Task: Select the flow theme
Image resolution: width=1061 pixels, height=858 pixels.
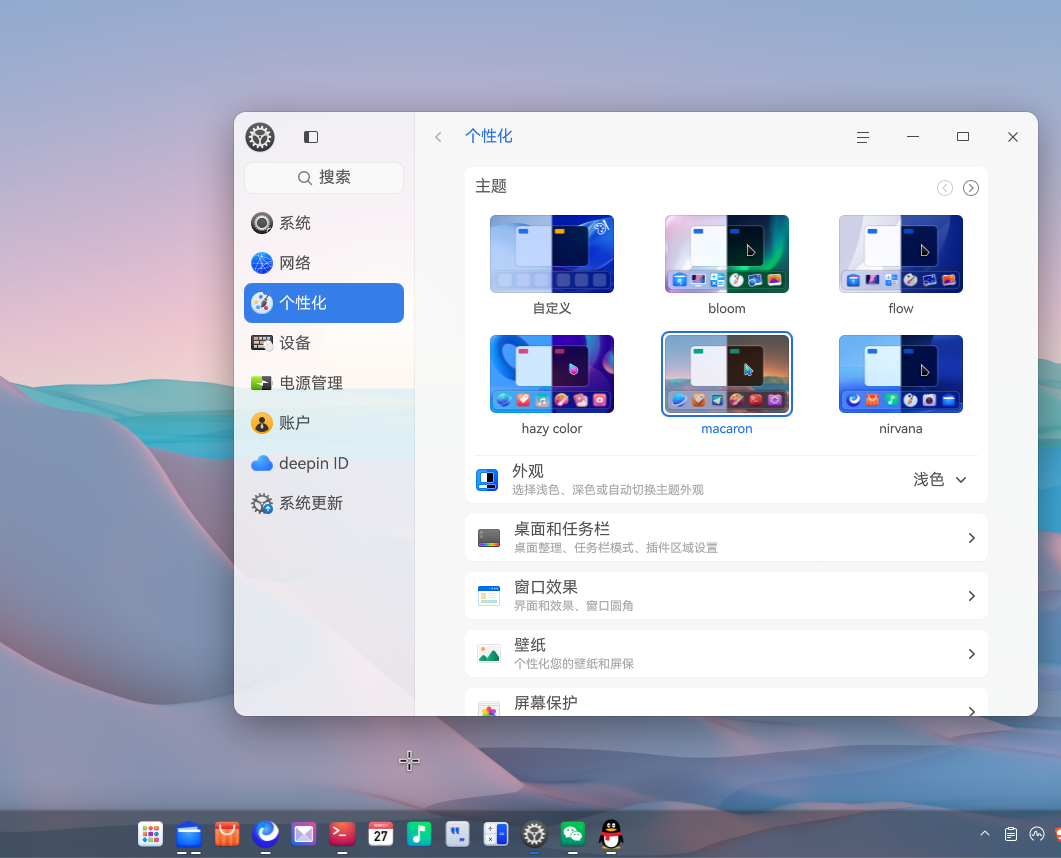Action: (901, 254)
